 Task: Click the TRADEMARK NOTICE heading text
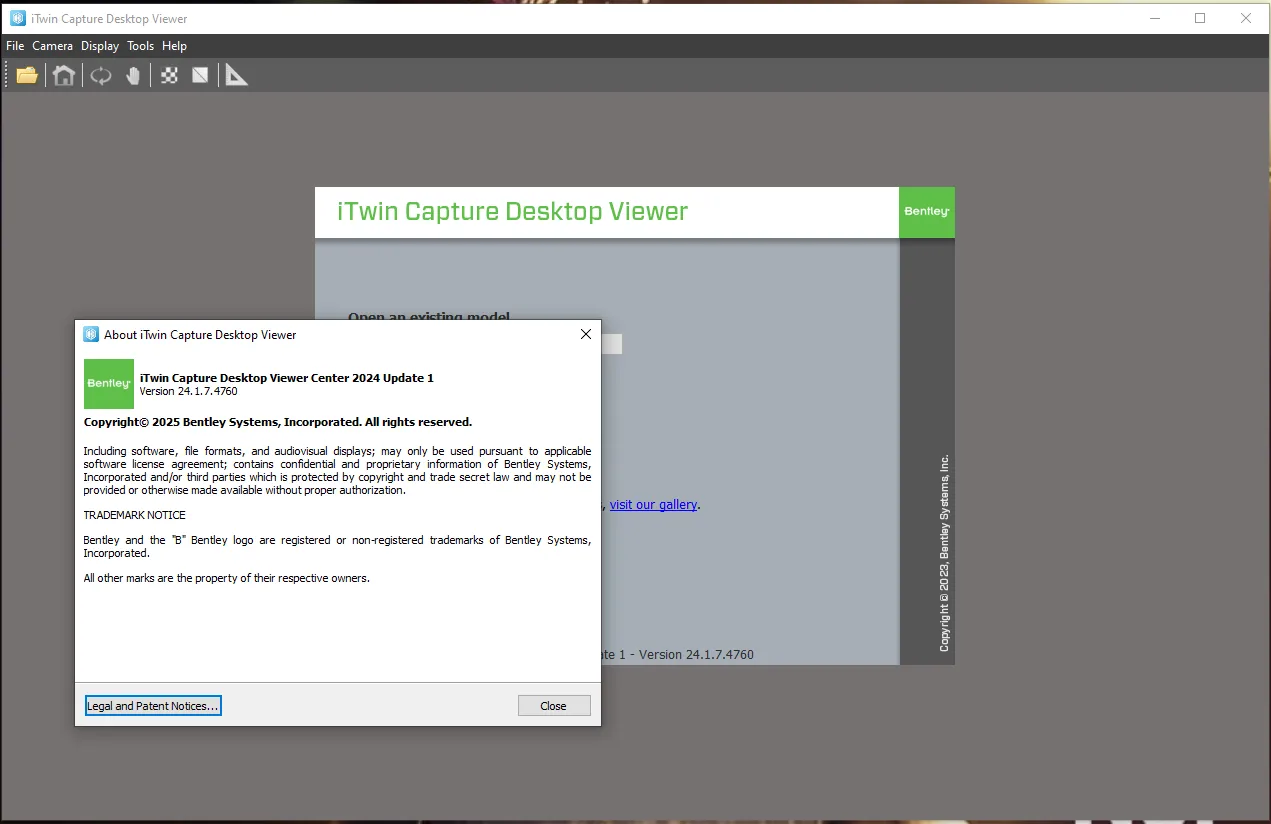[134, 515]
